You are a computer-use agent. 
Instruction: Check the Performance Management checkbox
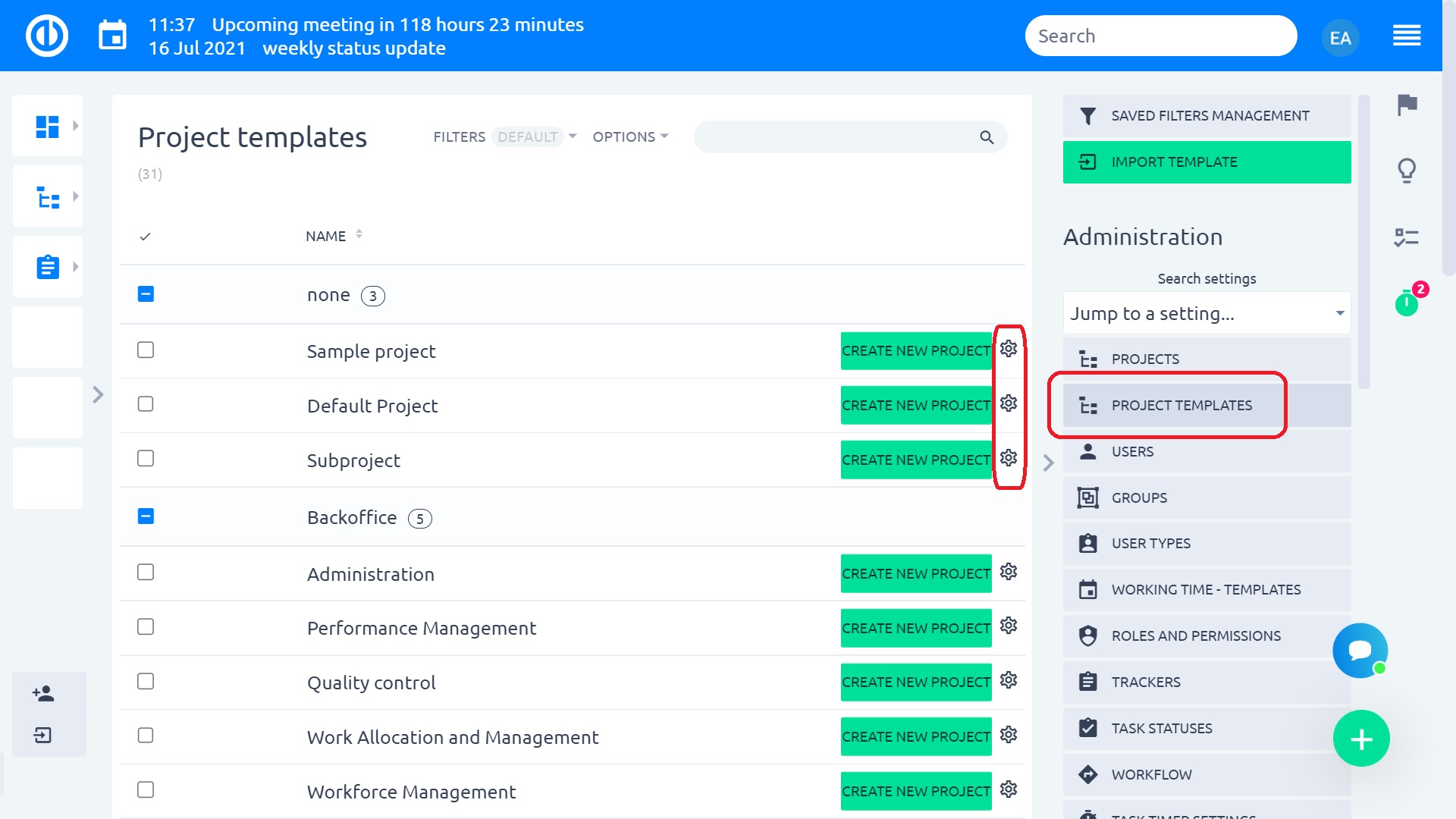tap(146, 627)
